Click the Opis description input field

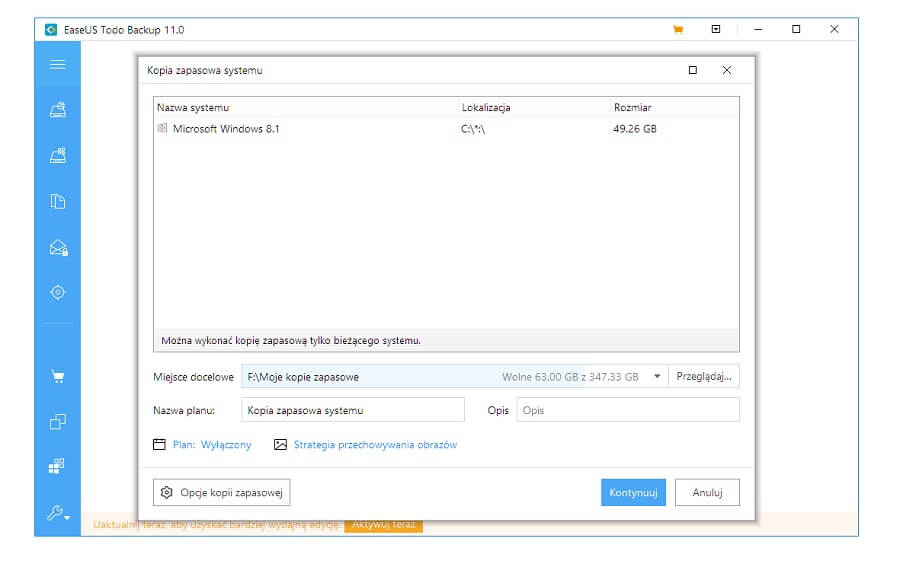[628, 410]
